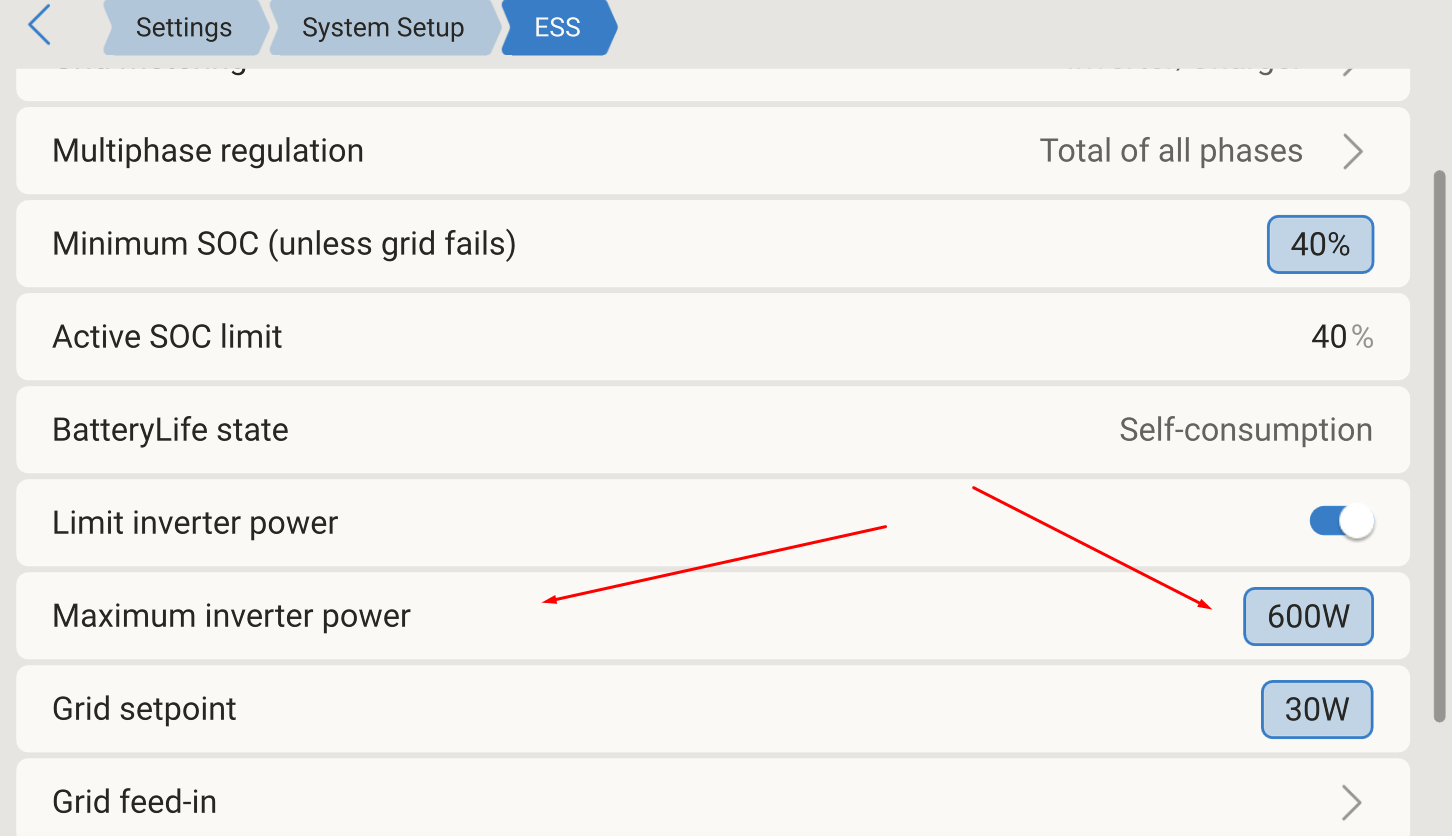Select the BatteryLife state row label
The height and width of the screenshot is (836, 1452).
tap(170, 430)
